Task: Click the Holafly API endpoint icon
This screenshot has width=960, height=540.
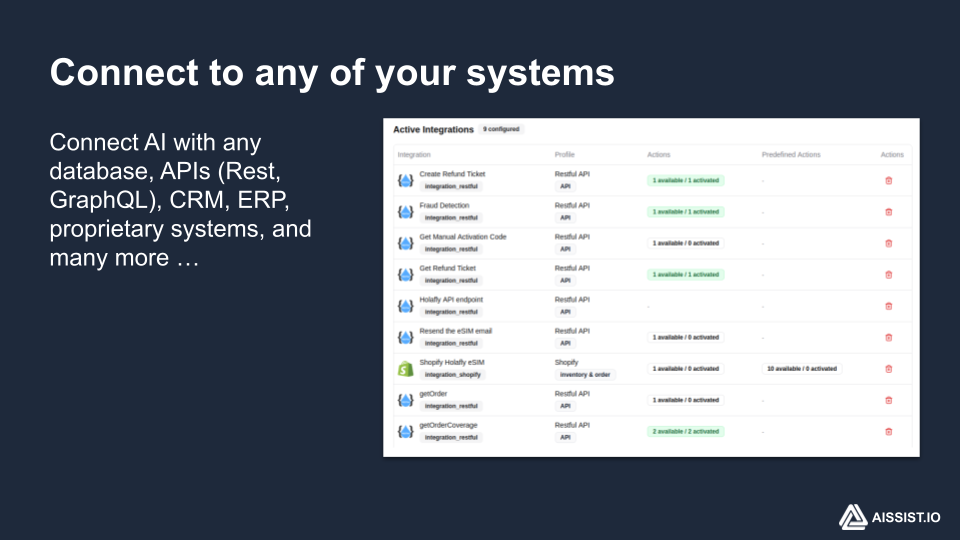Action: pyautogui.click(x=405, y=306)
